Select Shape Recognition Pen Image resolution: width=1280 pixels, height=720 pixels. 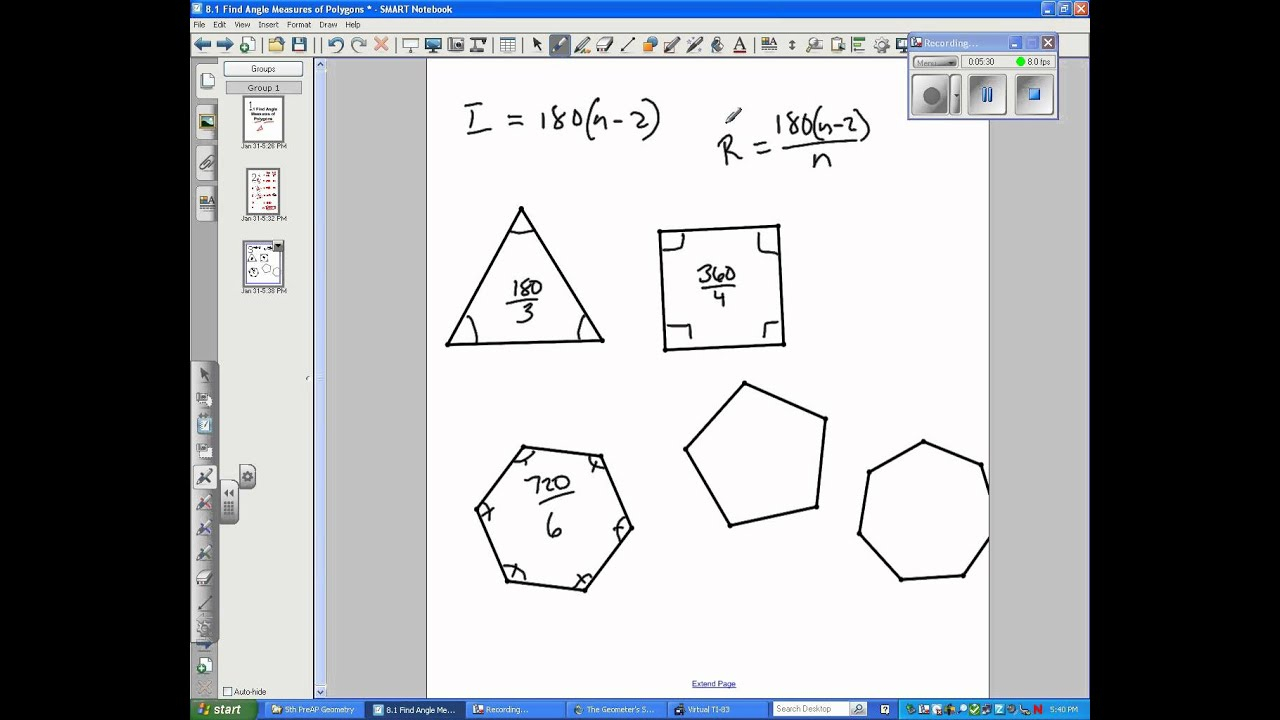point(672,45)
